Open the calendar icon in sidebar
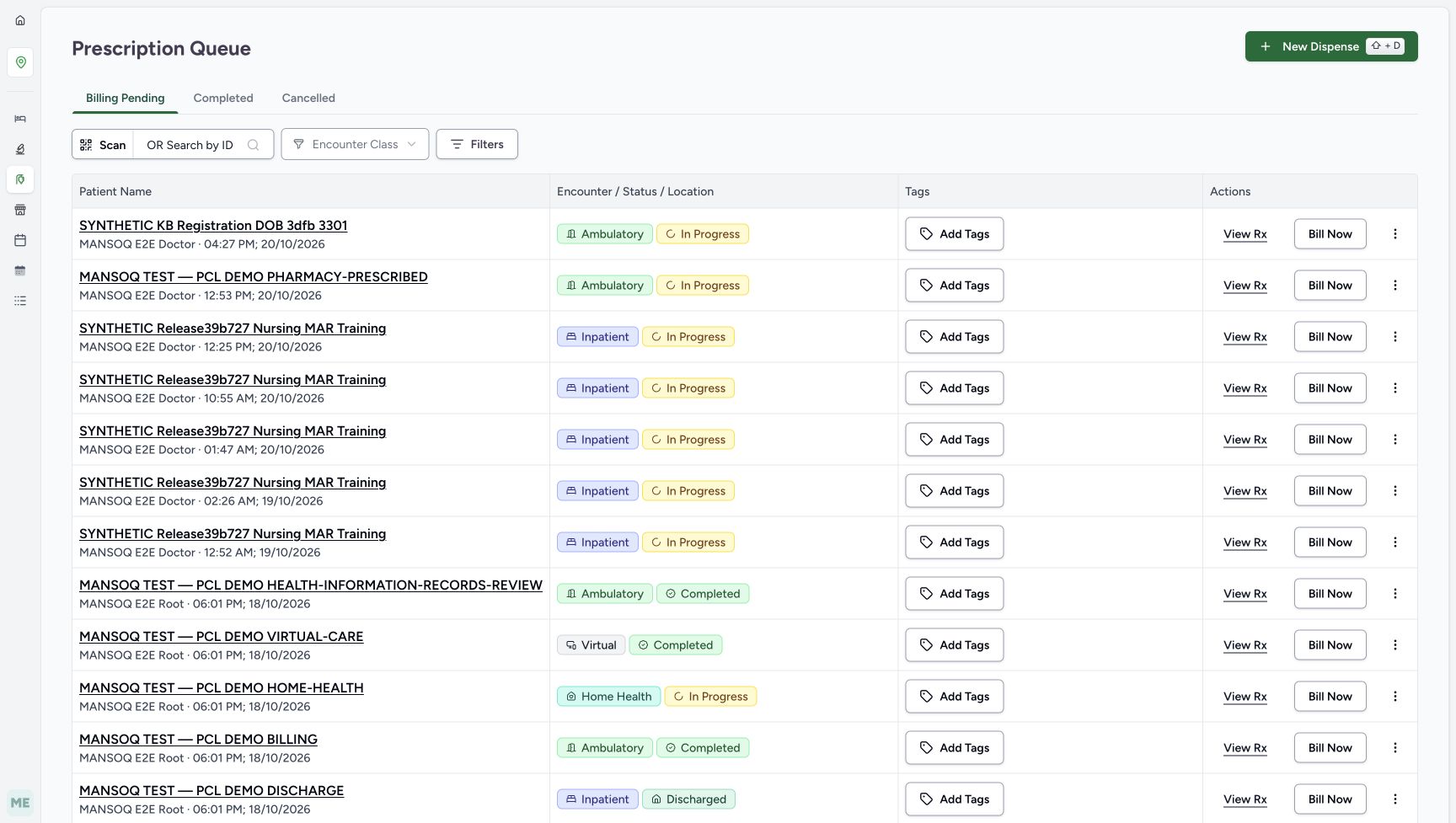Image resolution: width=1456 pixels, height=823 pixels. click(x=20, y=240)
